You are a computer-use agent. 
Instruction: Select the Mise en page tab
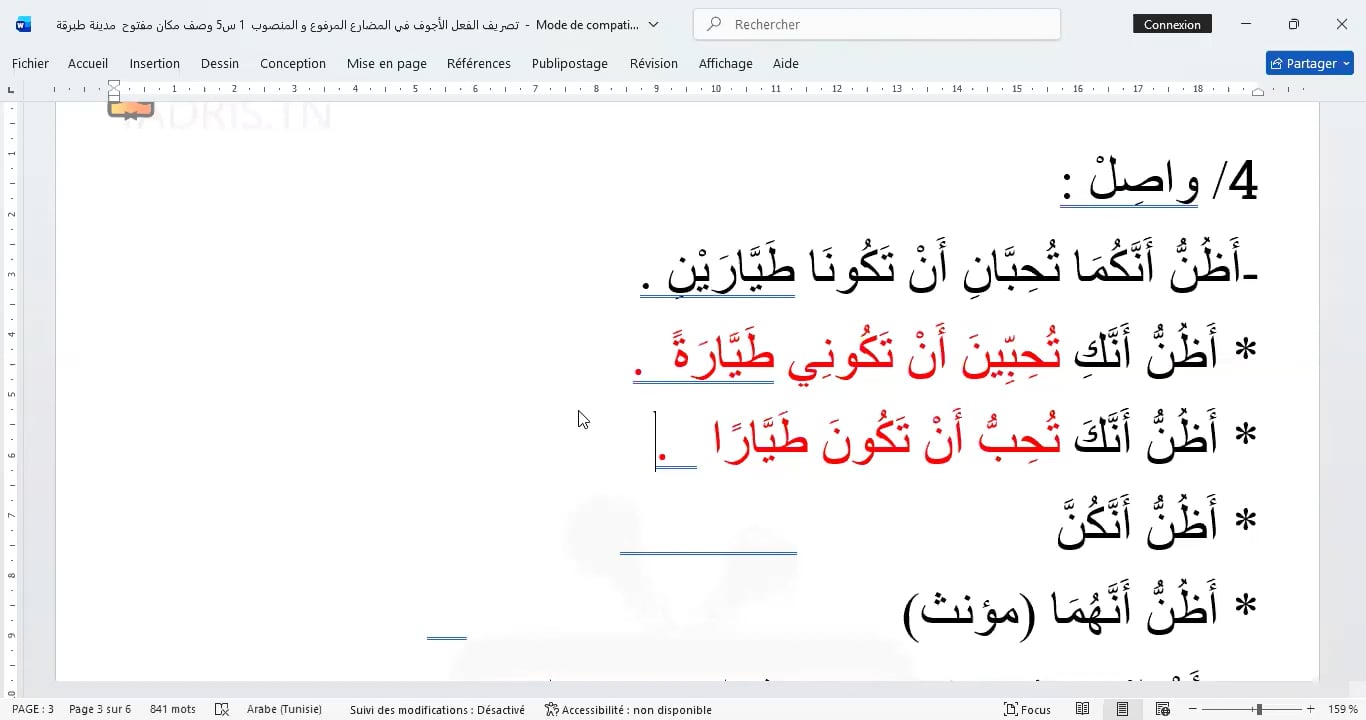pos(387,63)
